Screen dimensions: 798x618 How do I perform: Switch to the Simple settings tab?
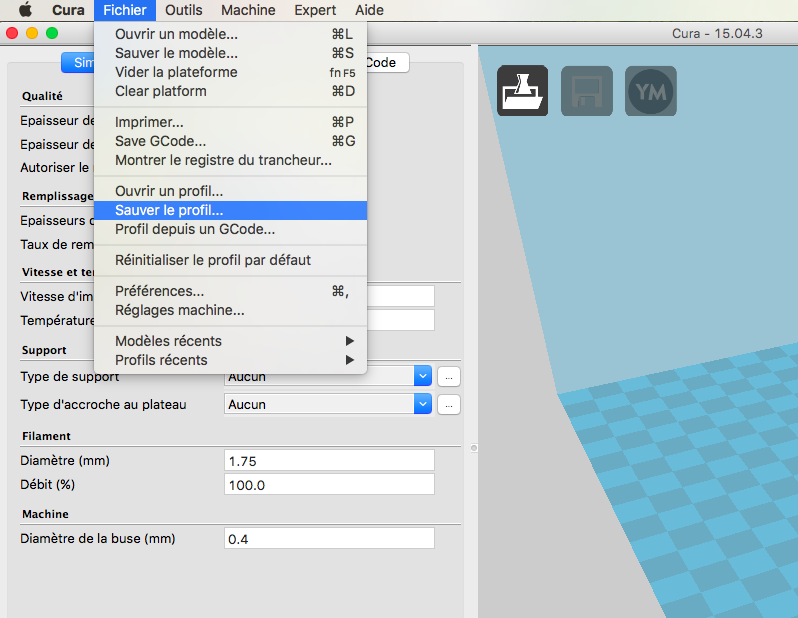pos(78,63)
